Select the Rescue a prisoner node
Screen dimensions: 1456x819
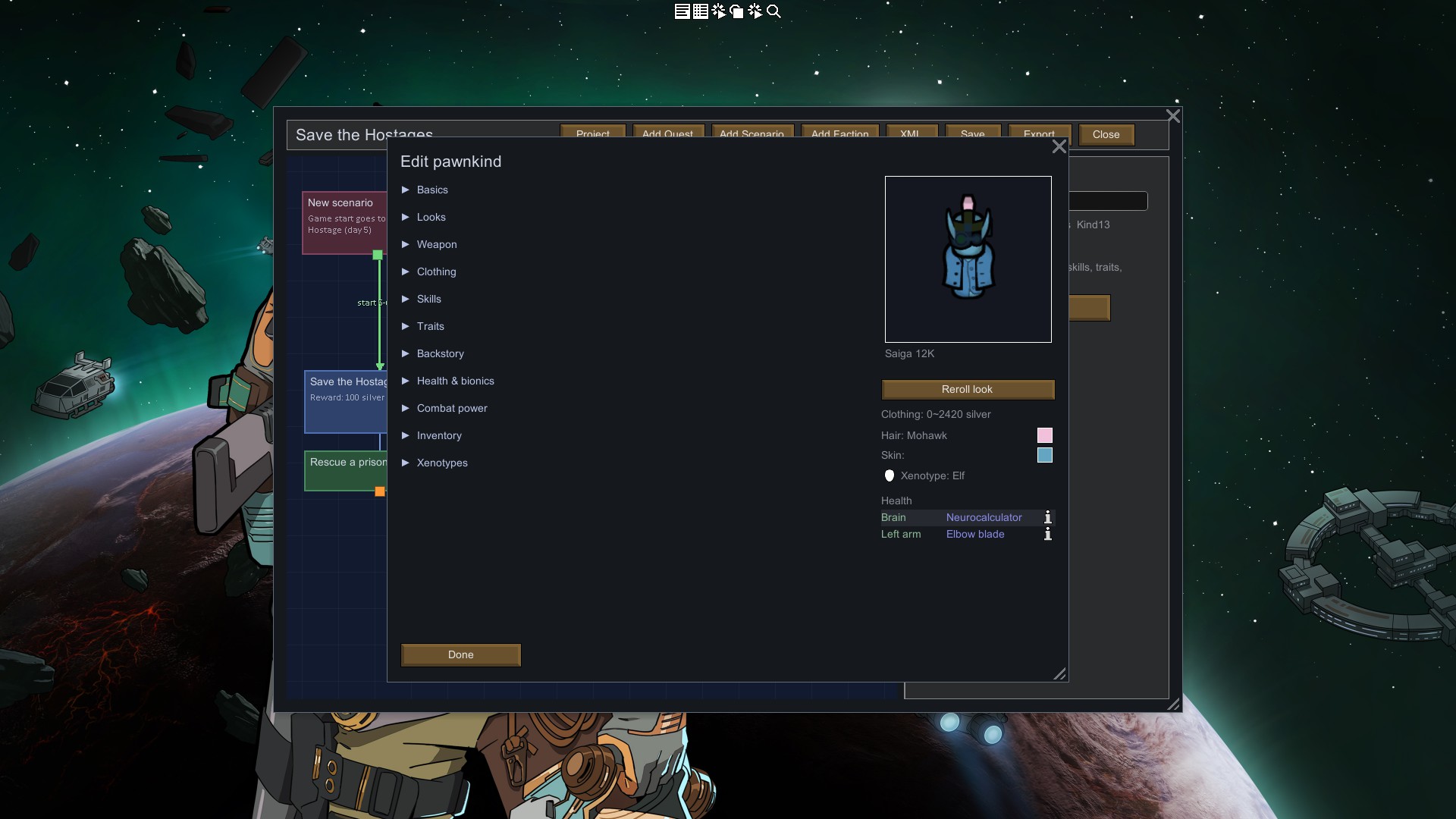click(346, 471)
